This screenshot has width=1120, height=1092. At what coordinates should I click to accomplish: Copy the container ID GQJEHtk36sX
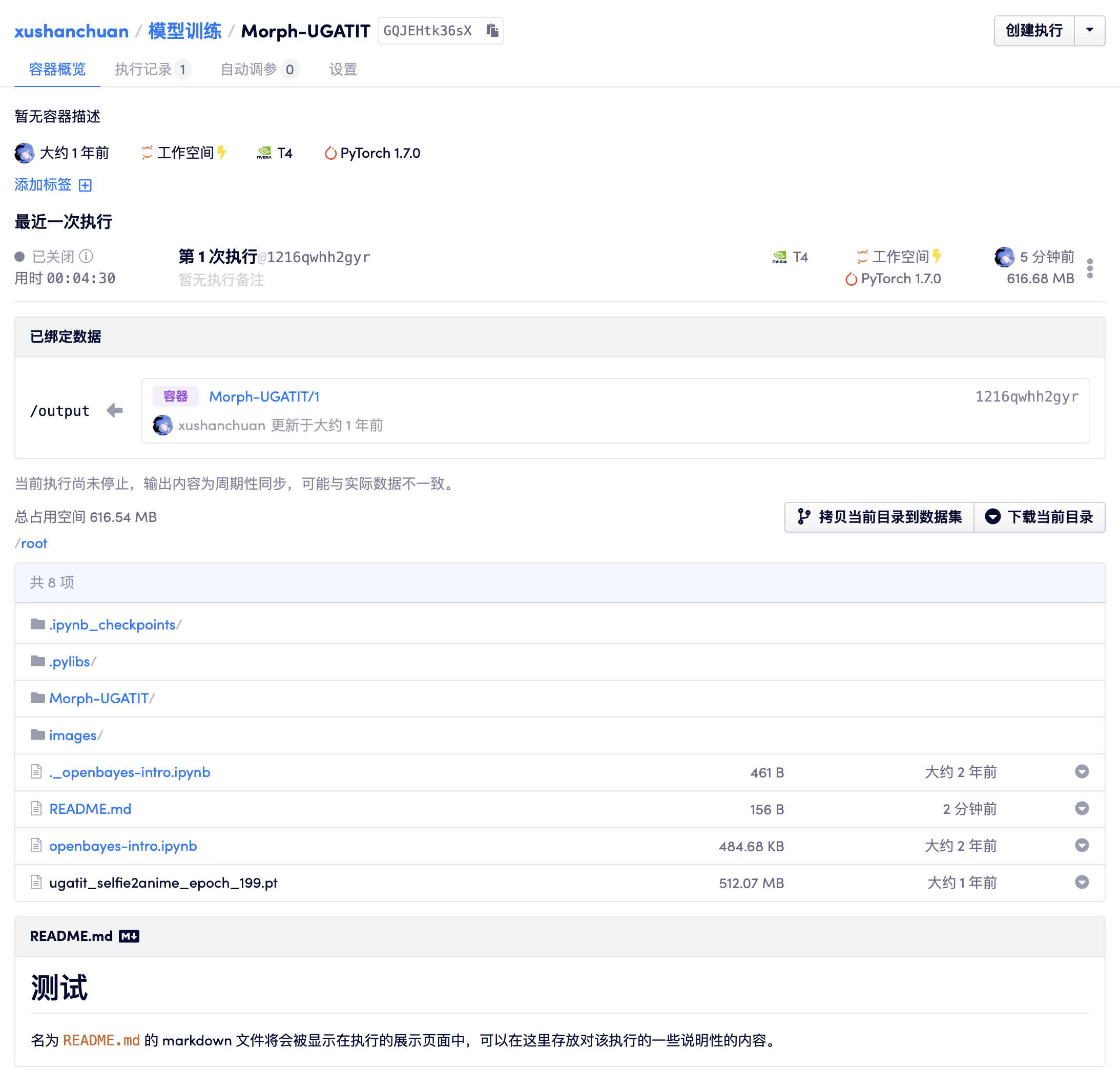[492, 30]
